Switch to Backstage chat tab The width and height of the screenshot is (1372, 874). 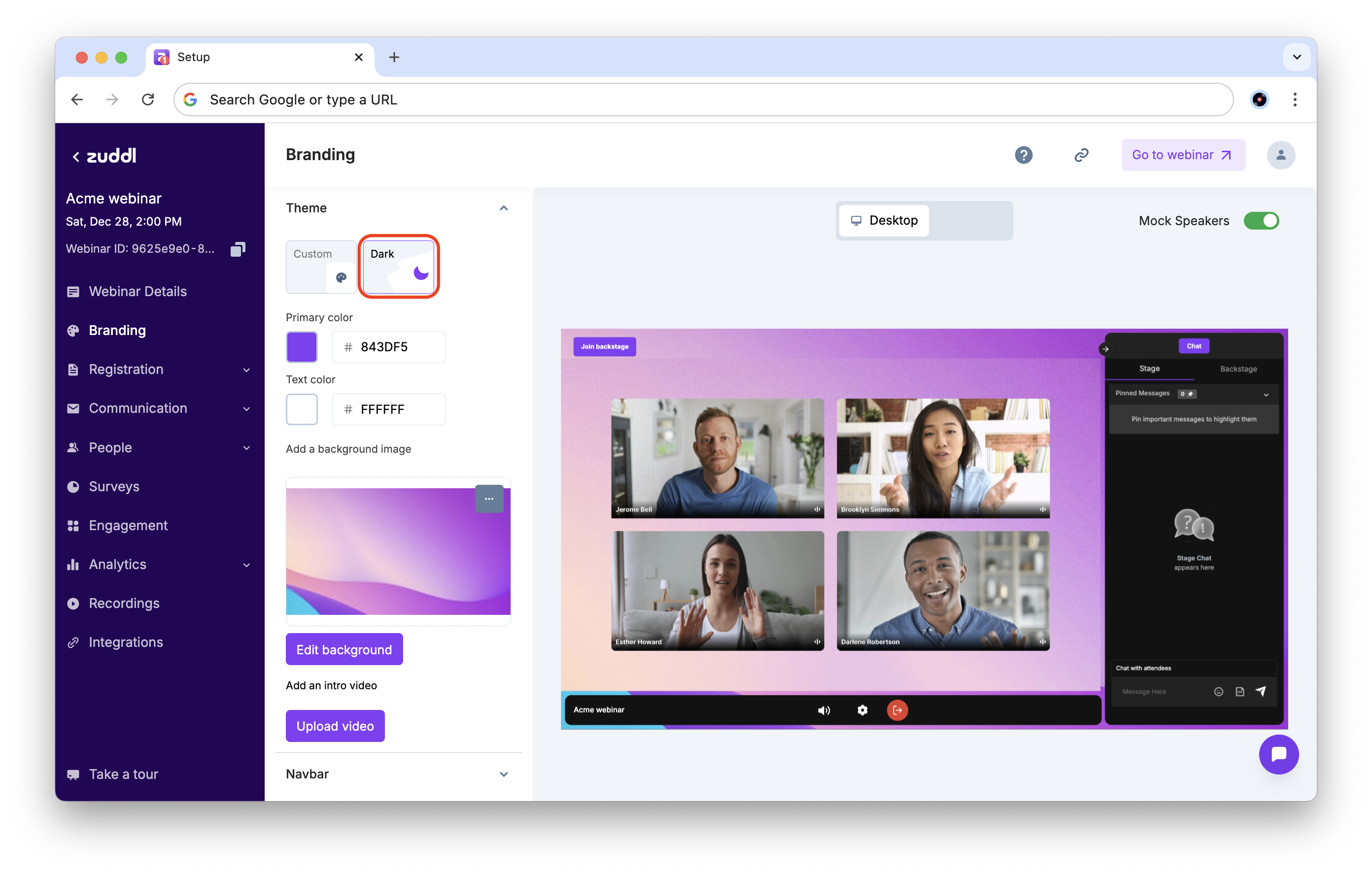[1238, 369]
